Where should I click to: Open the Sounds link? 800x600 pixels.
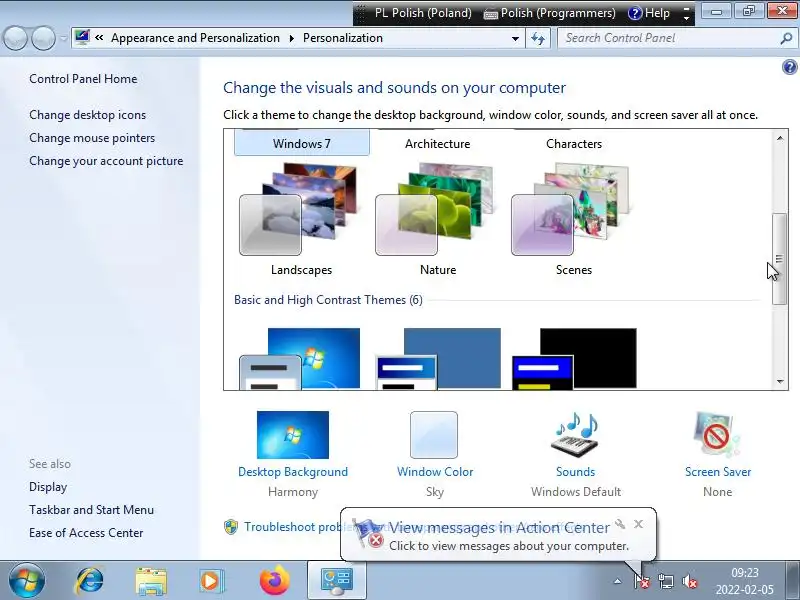(576, 472)
